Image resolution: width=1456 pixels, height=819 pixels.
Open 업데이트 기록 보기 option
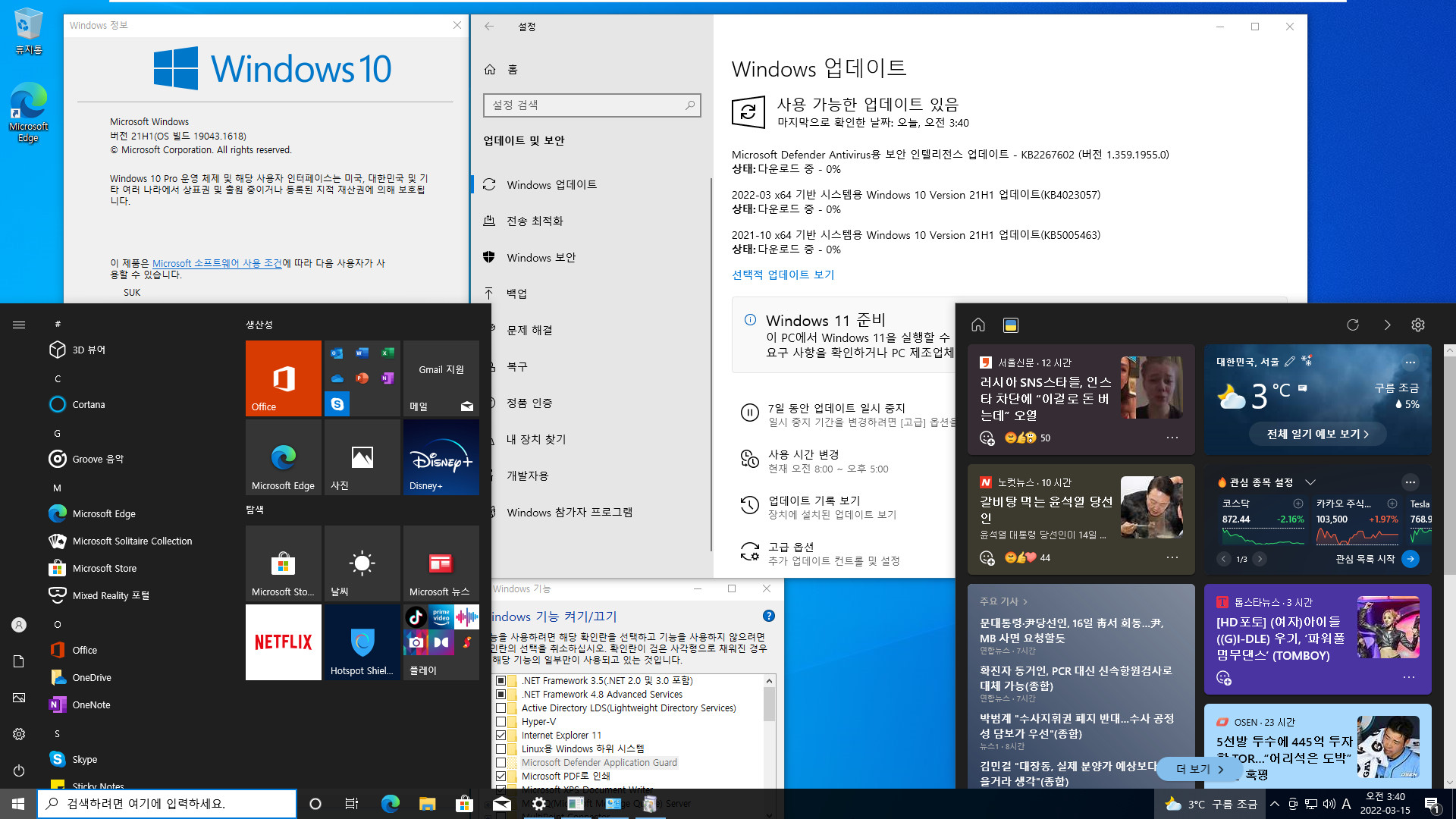(x=814, y=500)
